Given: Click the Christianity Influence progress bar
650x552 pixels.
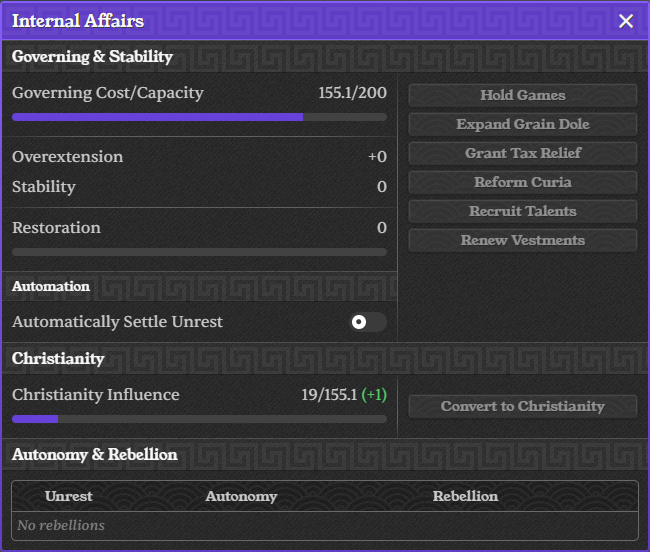Looking at the screenshot, I should coord(199,419).
